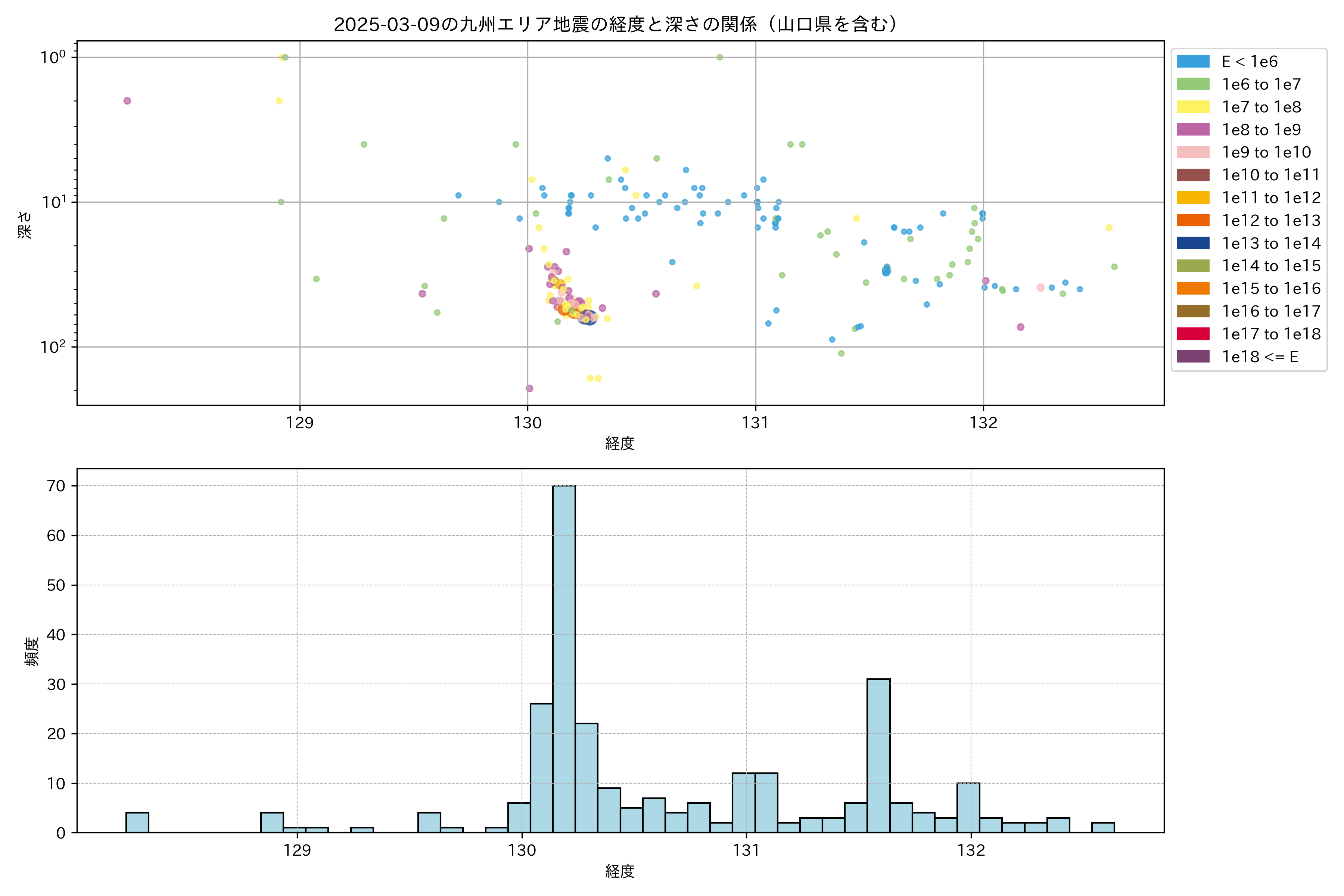Screen dimensions: 1344x896
Task: Click the tallest histogram bar near 130
Action: (563, 657)
